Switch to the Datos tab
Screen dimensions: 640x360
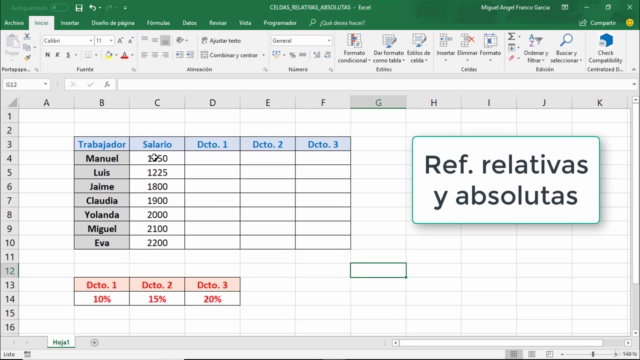189,23
